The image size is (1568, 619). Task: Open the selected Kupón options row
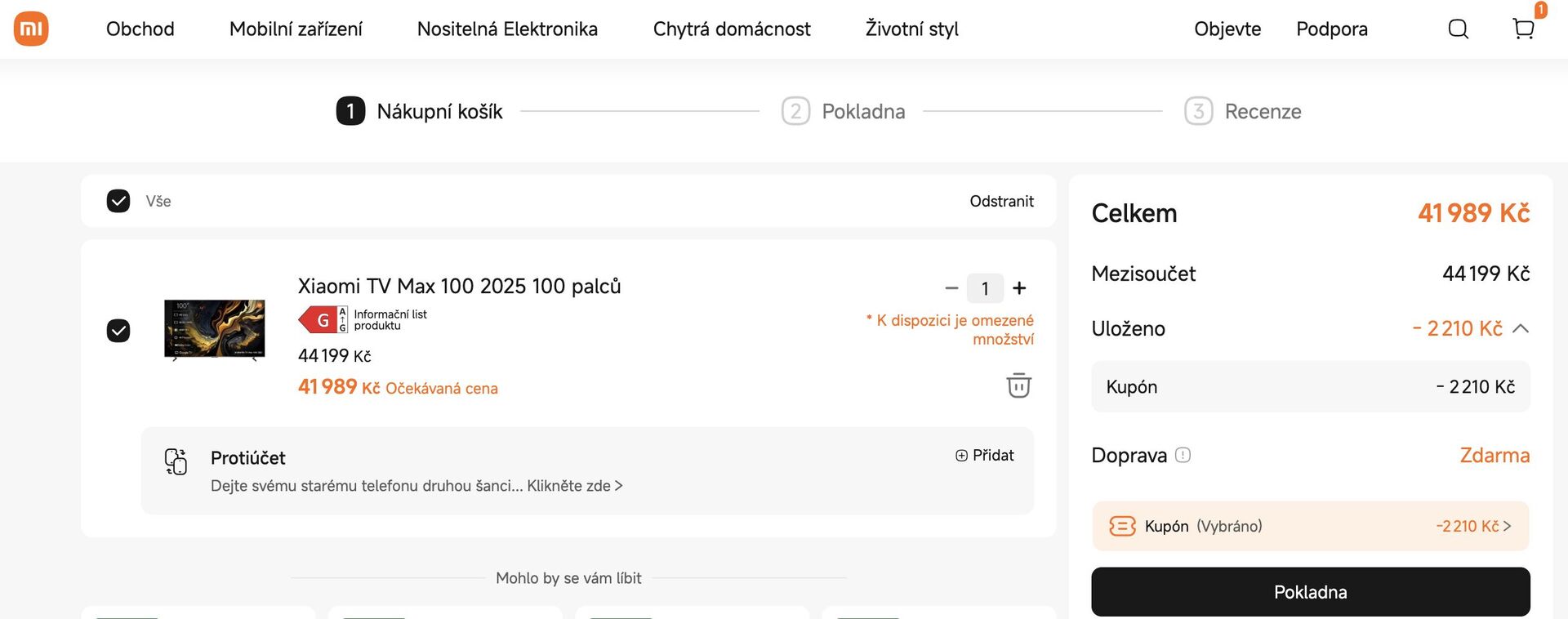1310,526
